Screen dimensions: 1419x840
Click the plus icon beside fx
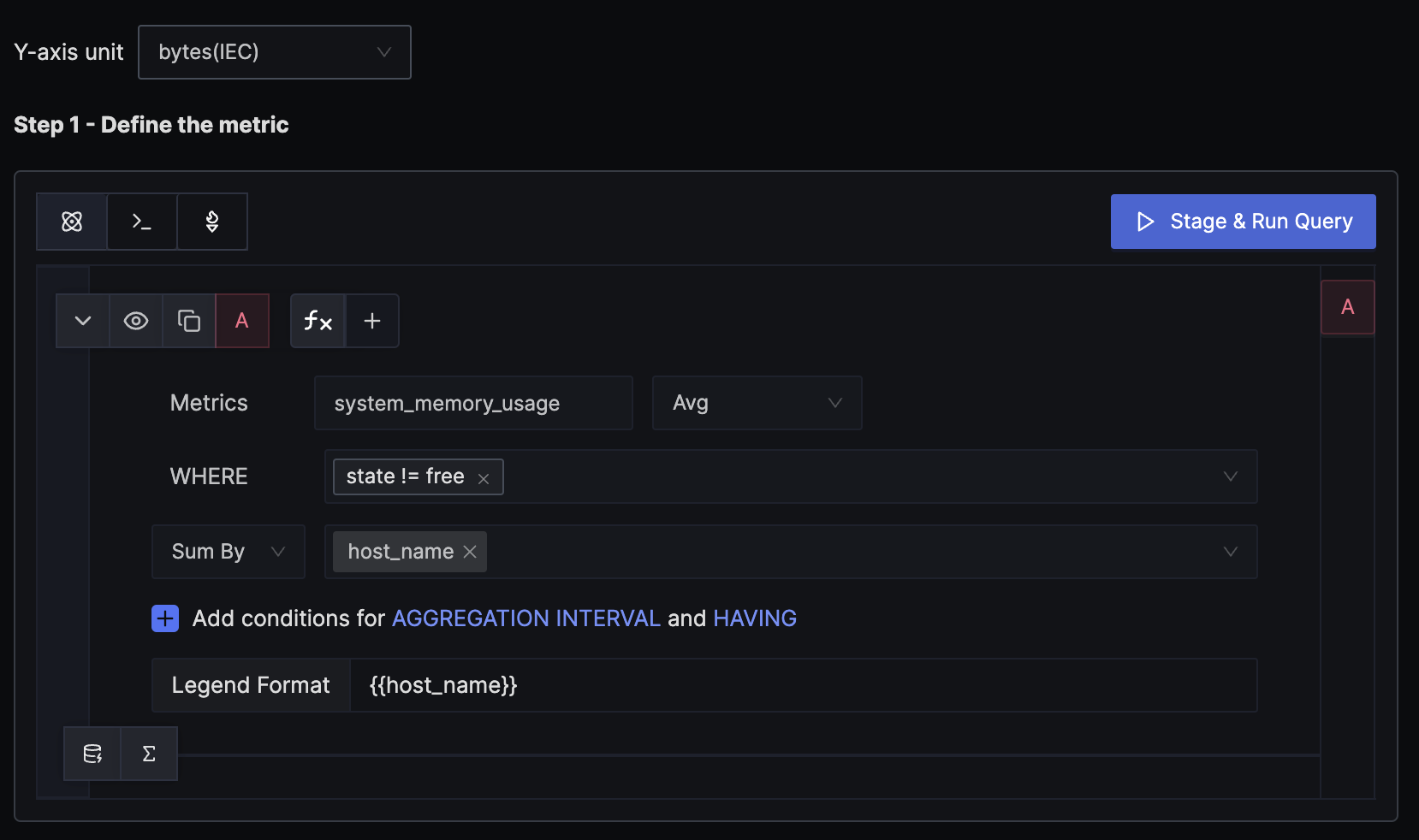point(372,321)
